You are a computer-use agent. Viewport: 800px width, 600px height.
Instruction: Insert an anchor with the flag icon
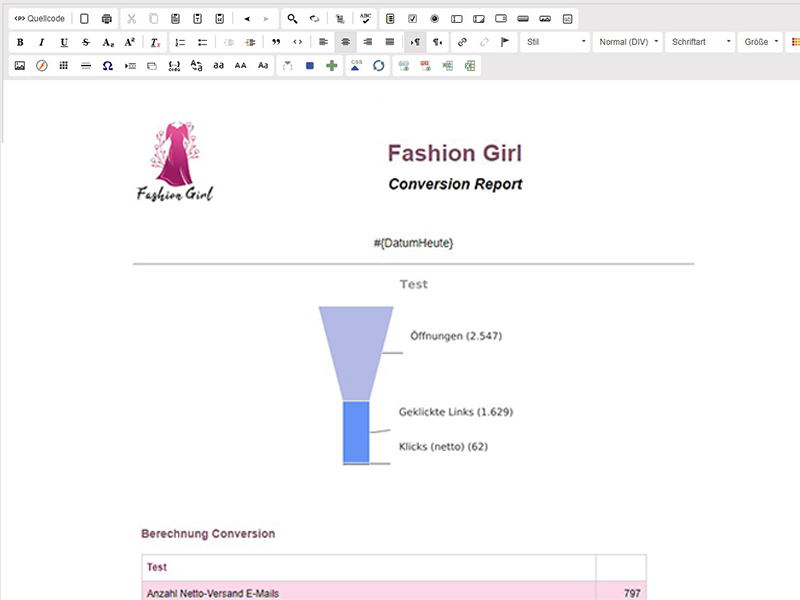(x=505, y=42)
